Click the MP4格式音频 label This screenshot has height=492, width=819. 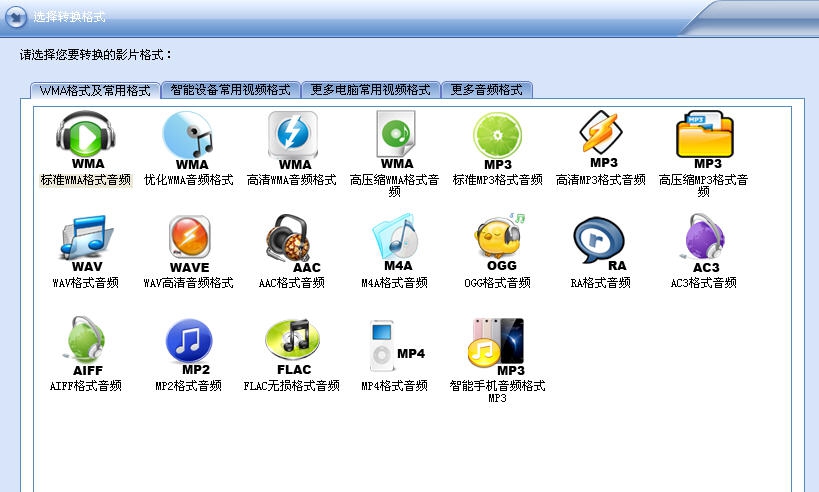394,386
